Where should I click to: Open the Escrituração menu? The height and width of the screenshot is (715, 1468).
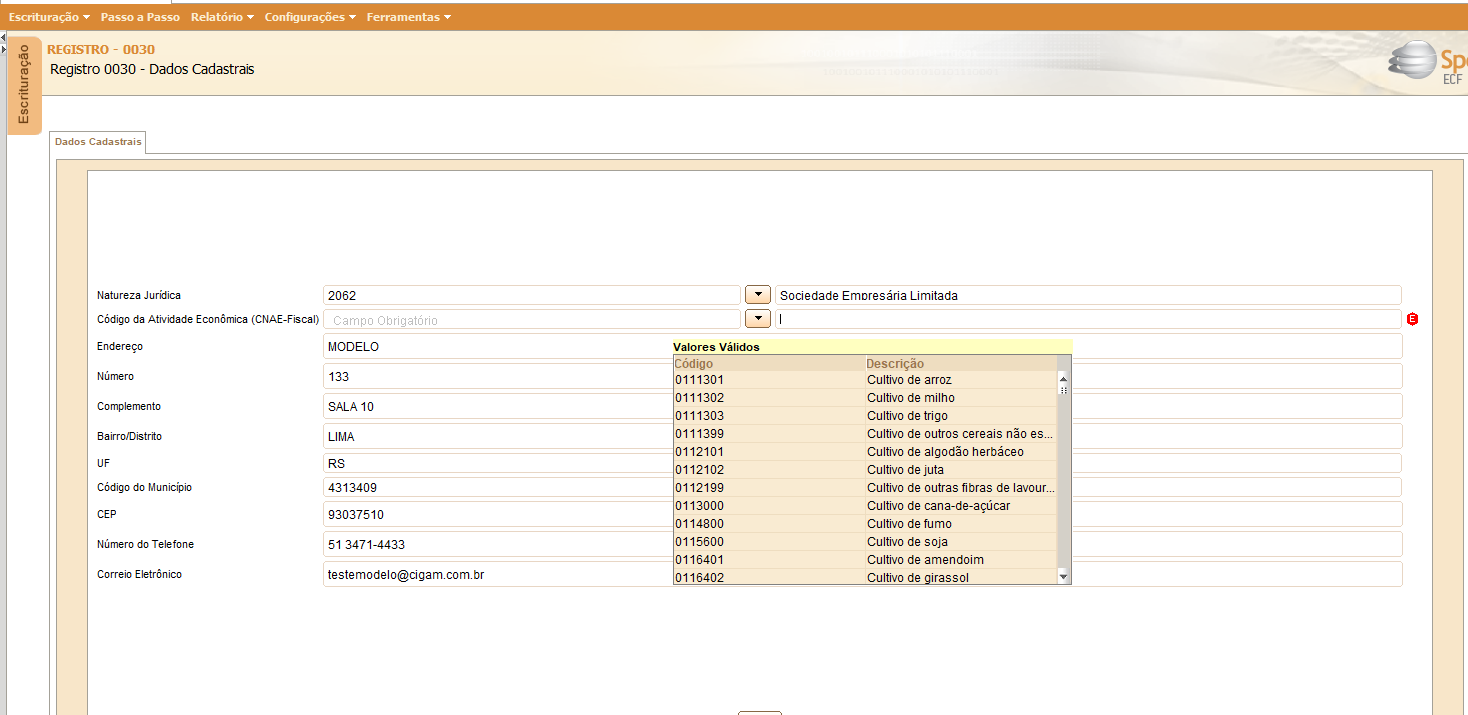click(49, 17)
